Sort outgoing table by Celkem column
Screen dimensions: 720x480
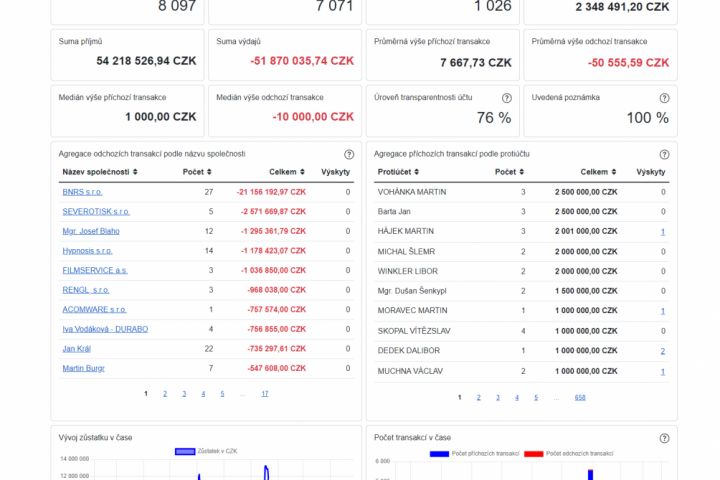(x=287, y=172)
